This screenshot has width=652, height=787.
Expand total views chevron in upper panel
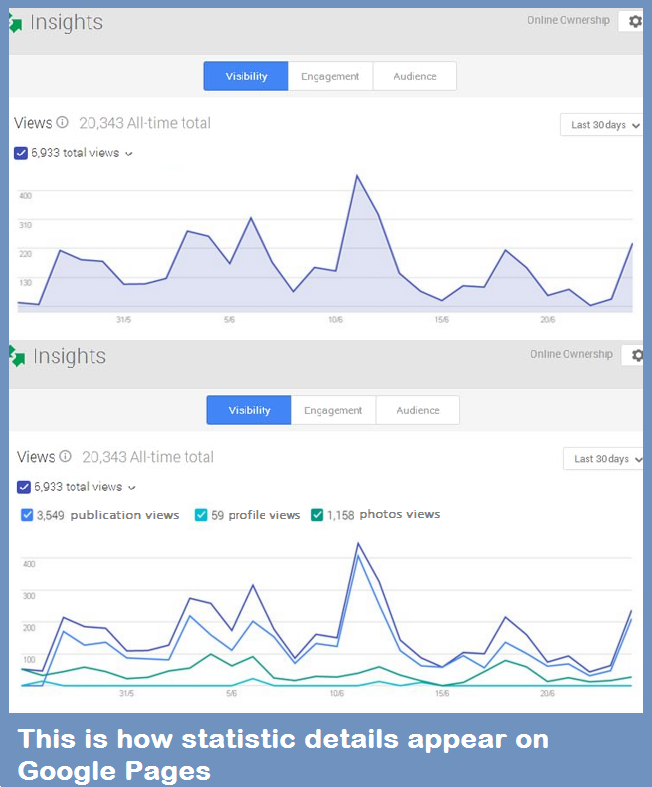click(129, 154)
